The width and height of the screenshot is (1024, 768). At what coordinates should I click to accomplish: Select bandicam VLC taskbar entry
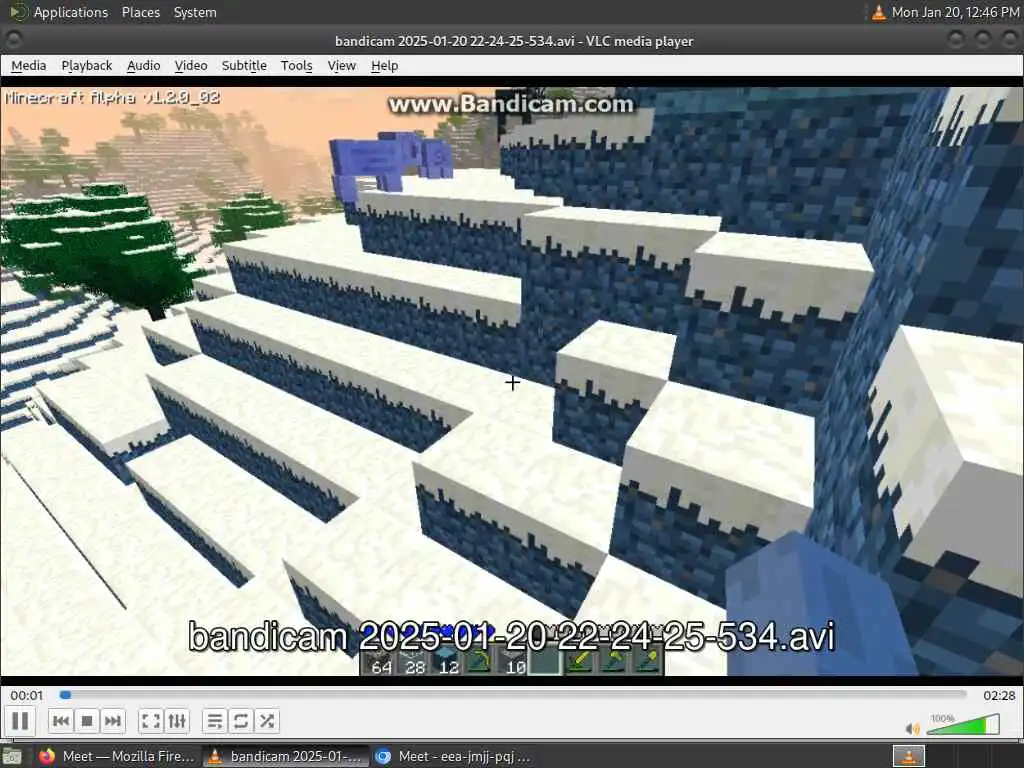point(285,756)
